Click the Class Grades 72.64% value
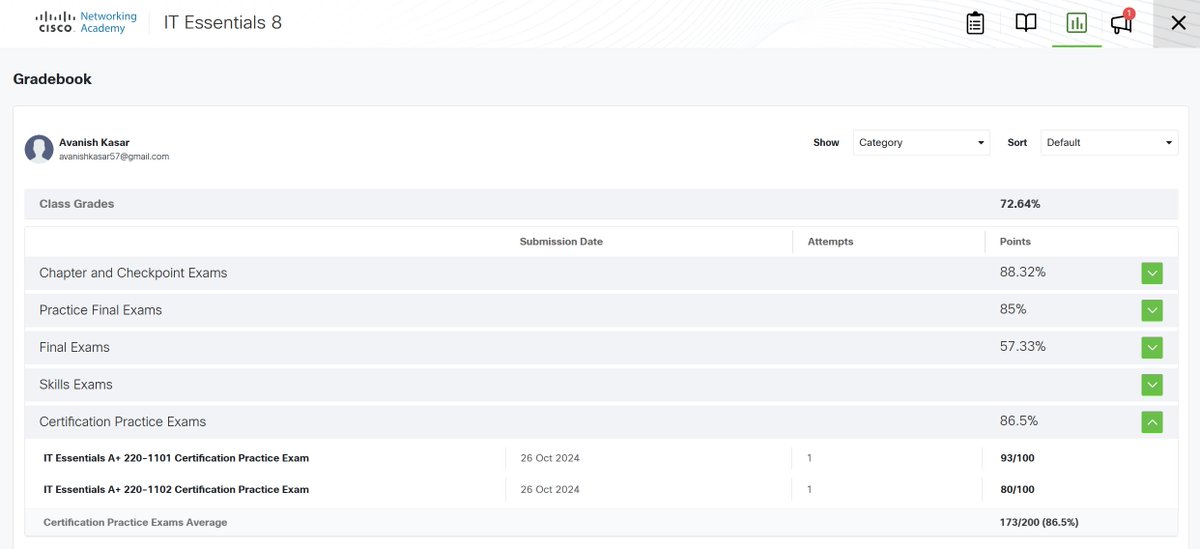 coord(1020,204)
